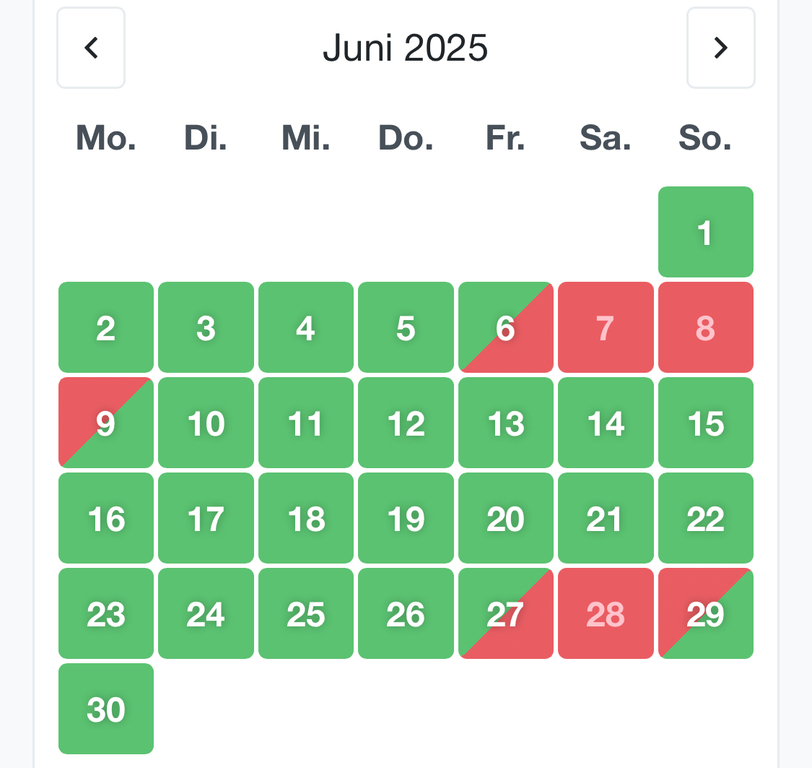Screen dimensions: 812x768
Task: Pick June 16 in the calendar
Action: (106, 518)
